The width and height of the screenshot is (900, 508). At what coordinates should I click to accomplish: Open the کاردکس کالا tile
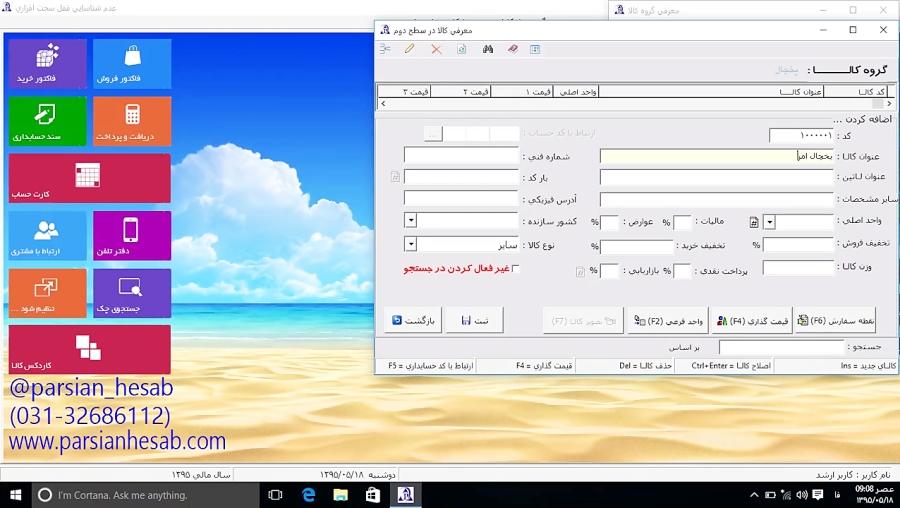click(x=89, y=349)
